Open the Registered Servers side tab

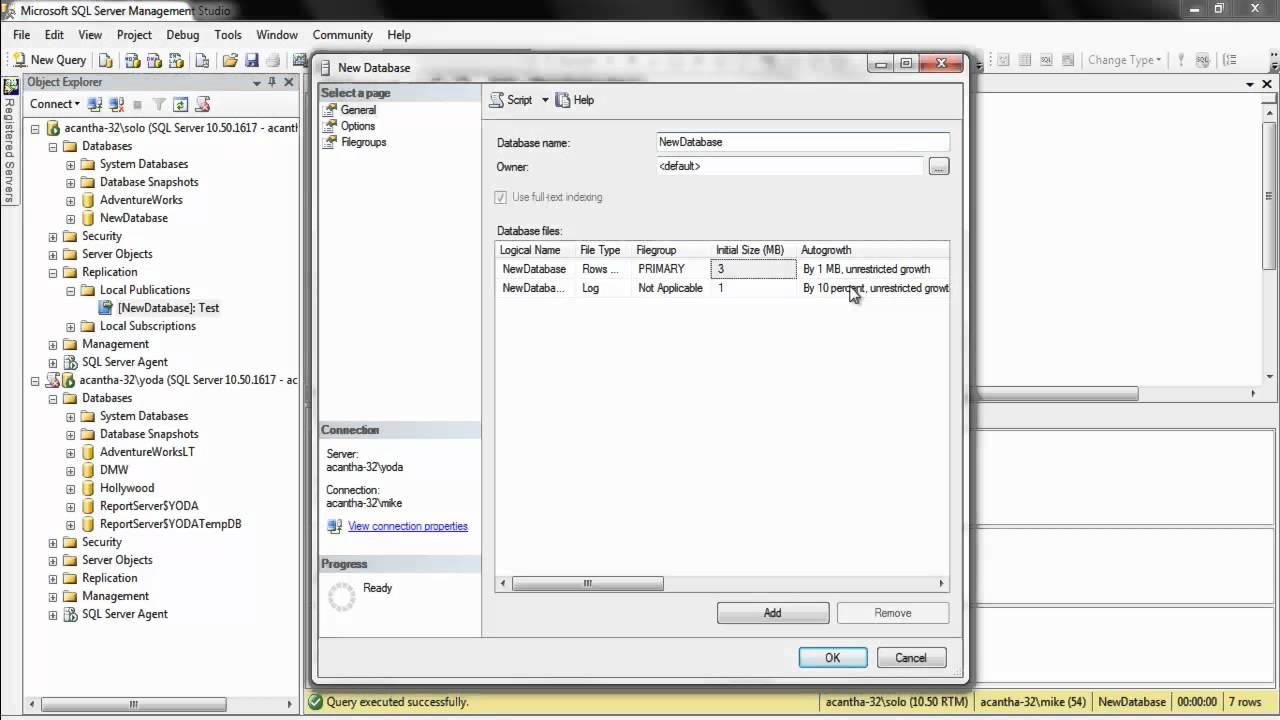coord(9,140)
